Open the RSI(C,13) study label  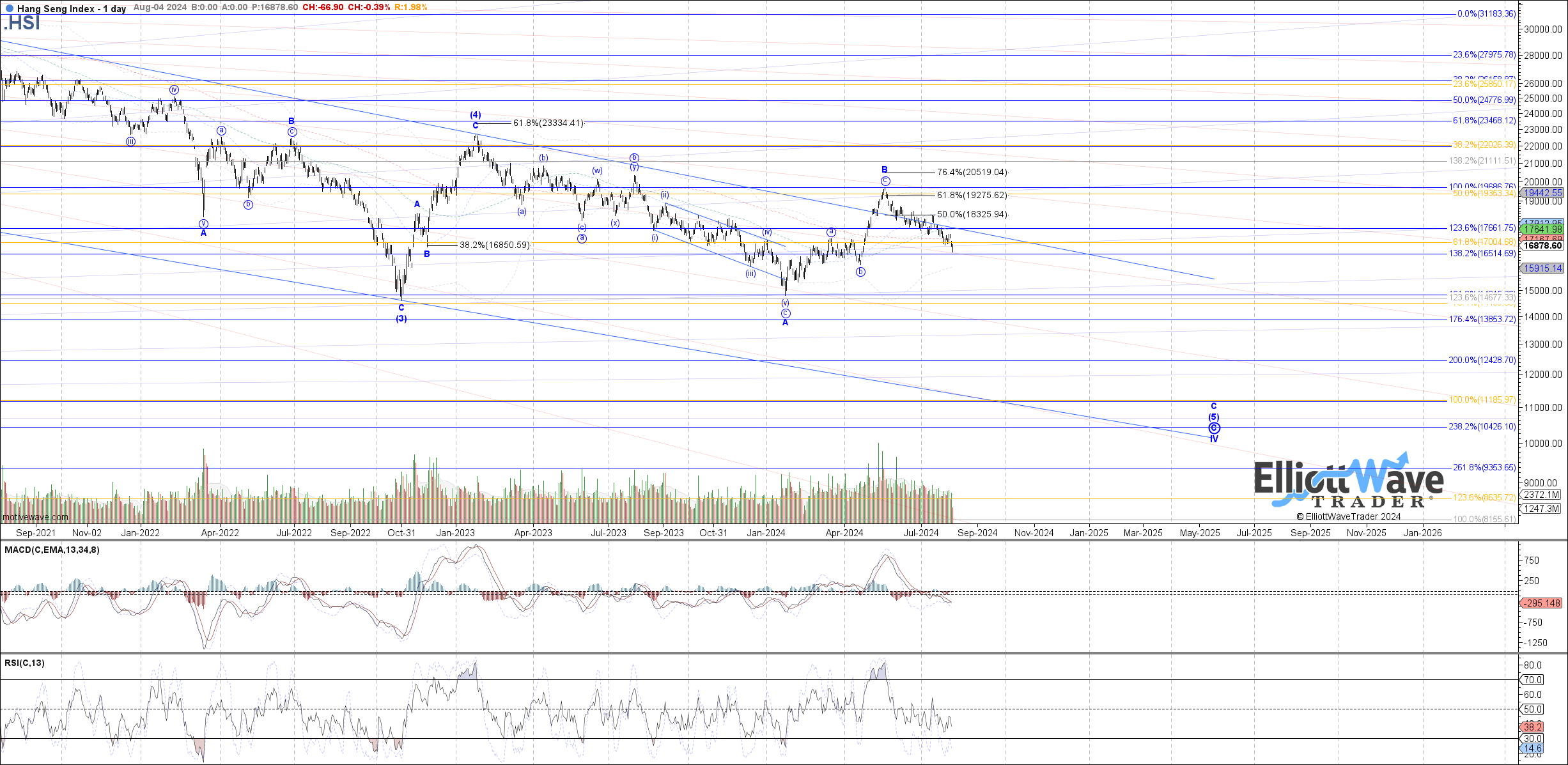tap(24, 663)
